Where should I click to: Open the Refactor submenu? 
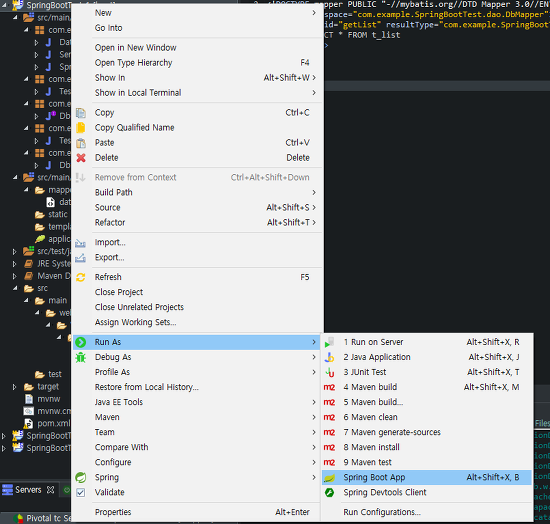(196, 223)
